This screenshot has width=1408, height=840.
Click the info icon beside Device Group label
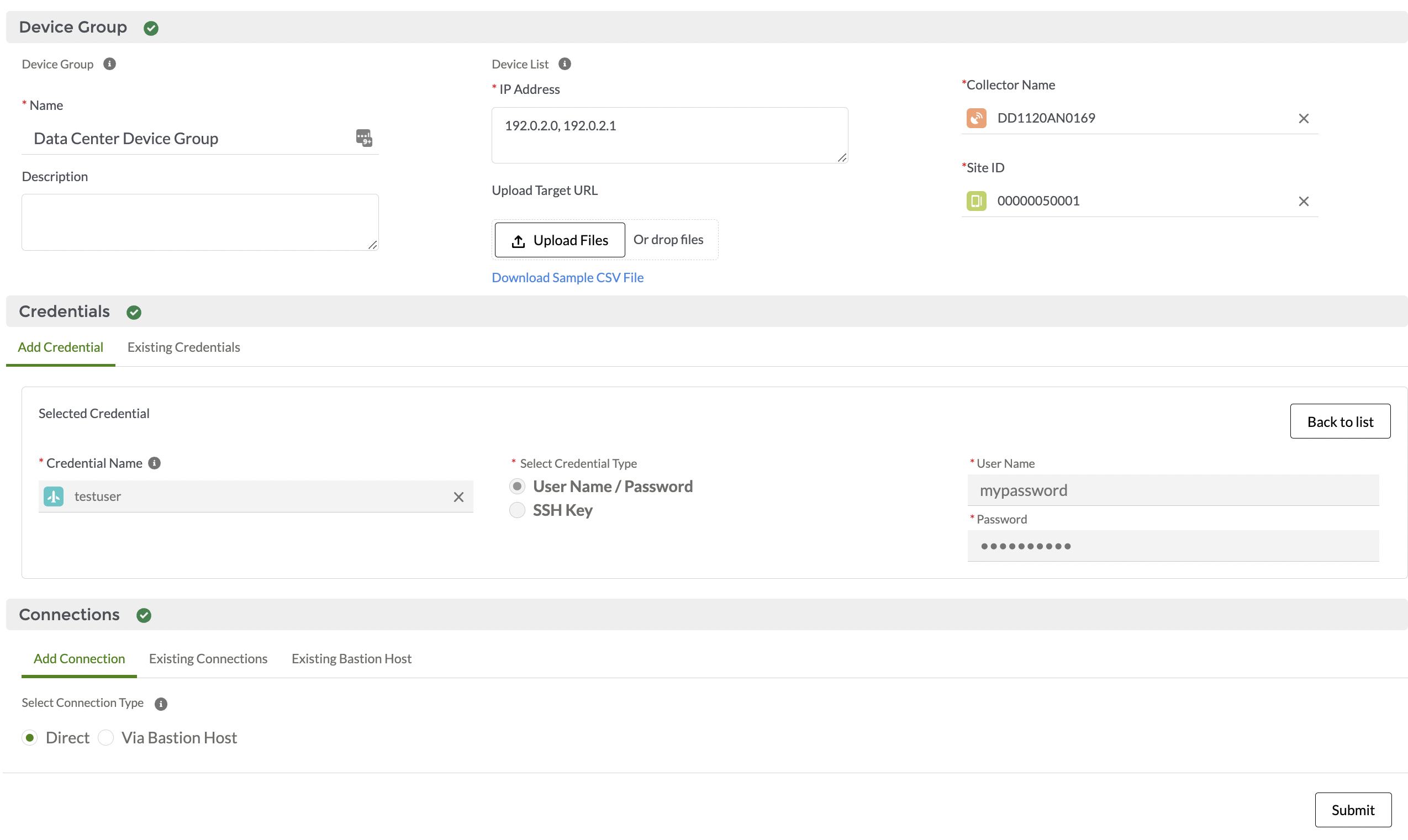pos(109,64)
